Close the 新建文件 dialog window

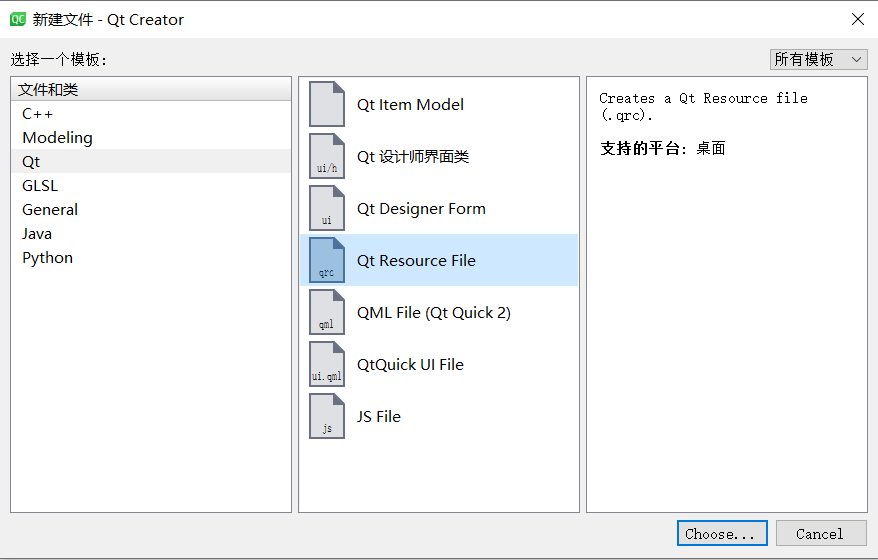click(857, 19)
